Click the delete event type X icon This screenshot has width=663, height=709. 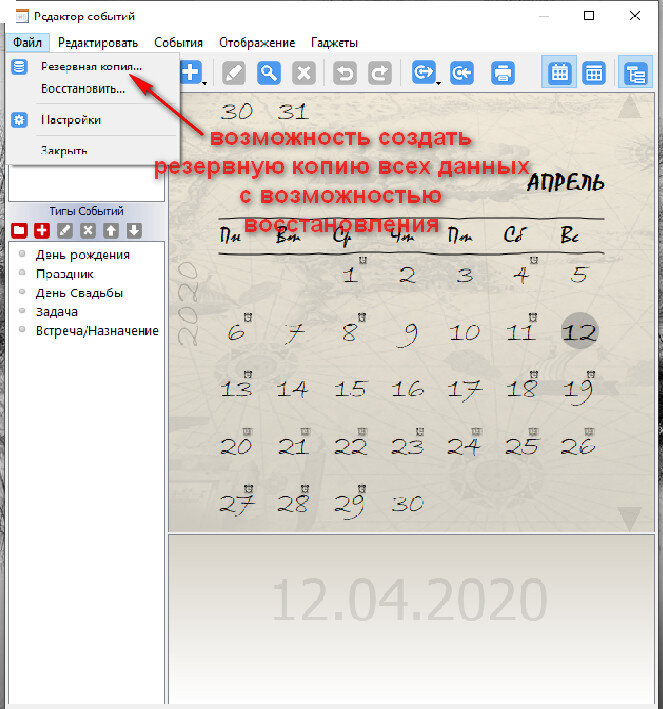coord(88,231)
